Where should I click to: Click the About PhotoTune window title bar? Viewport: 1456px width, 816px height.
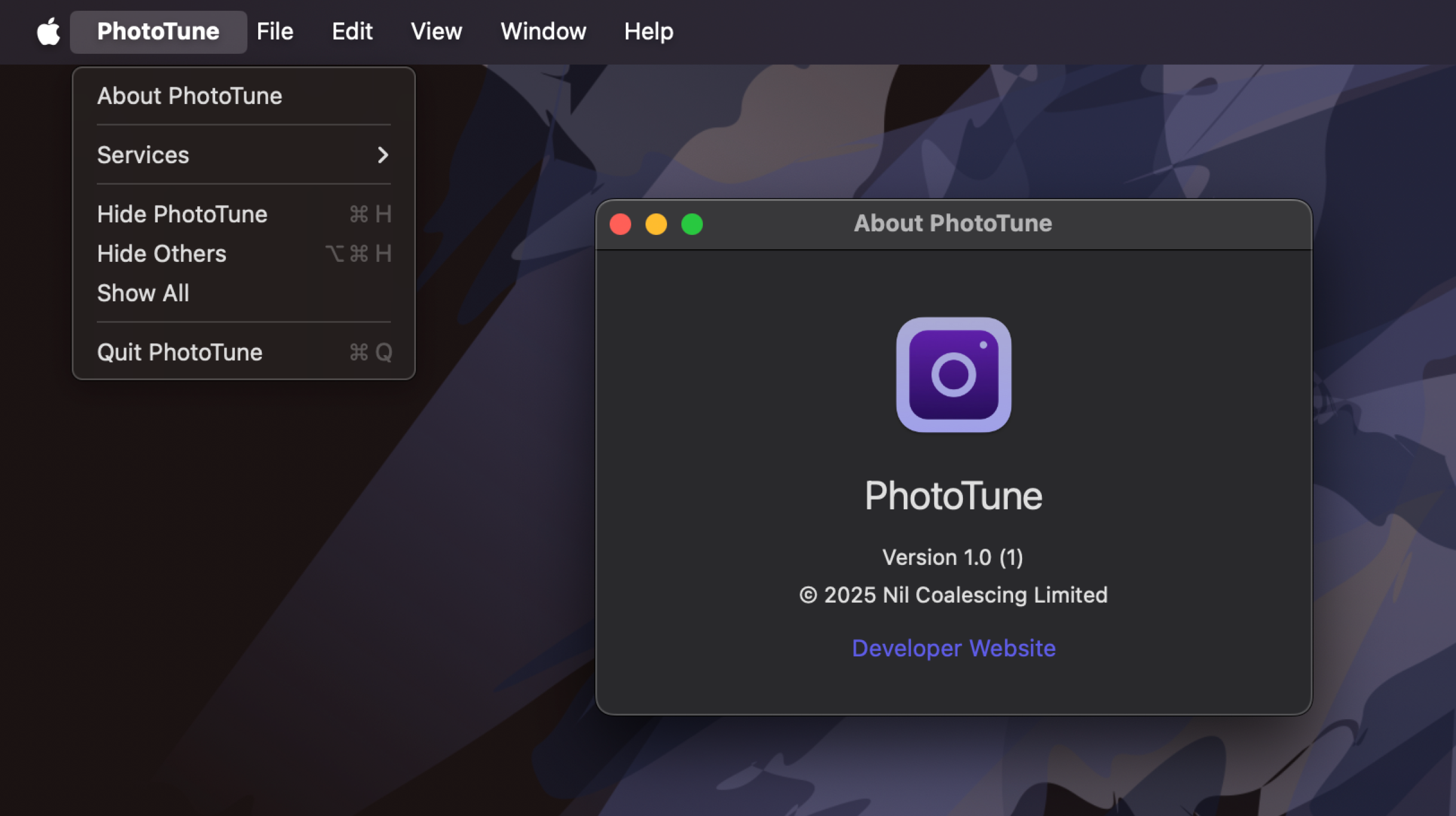953,223
